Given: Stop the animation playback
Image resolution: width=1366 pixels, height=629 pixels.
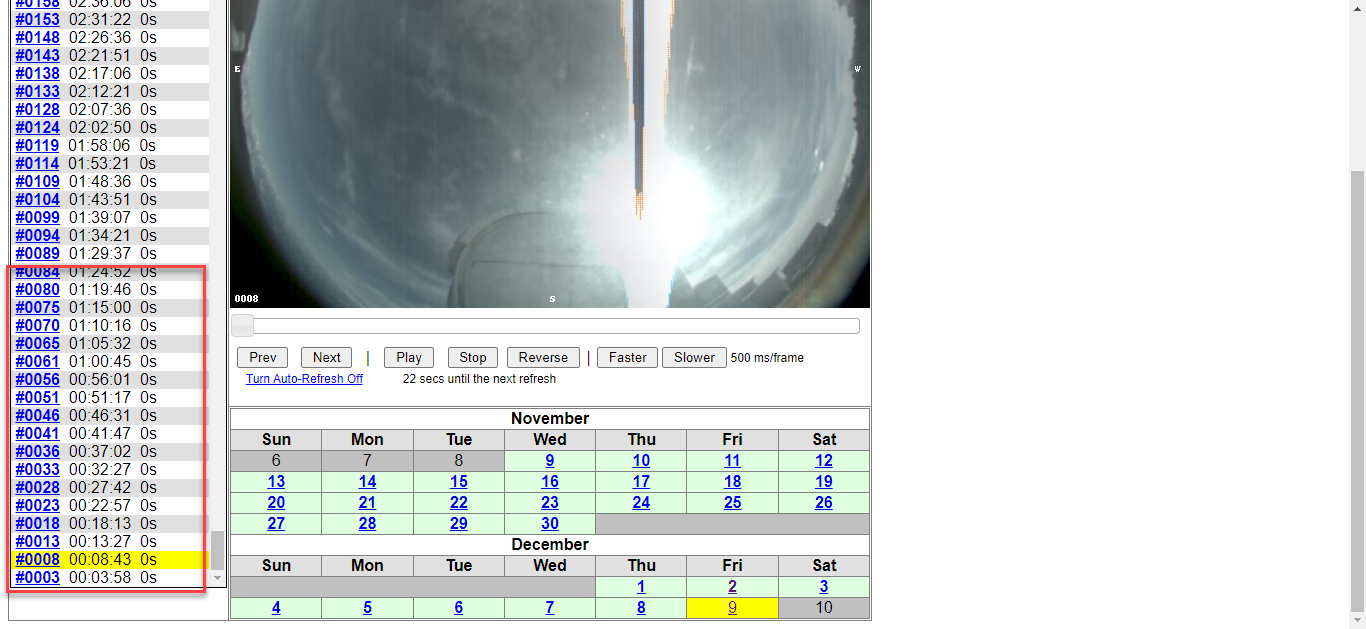Looking at the screenshot, I should [473, 357].
